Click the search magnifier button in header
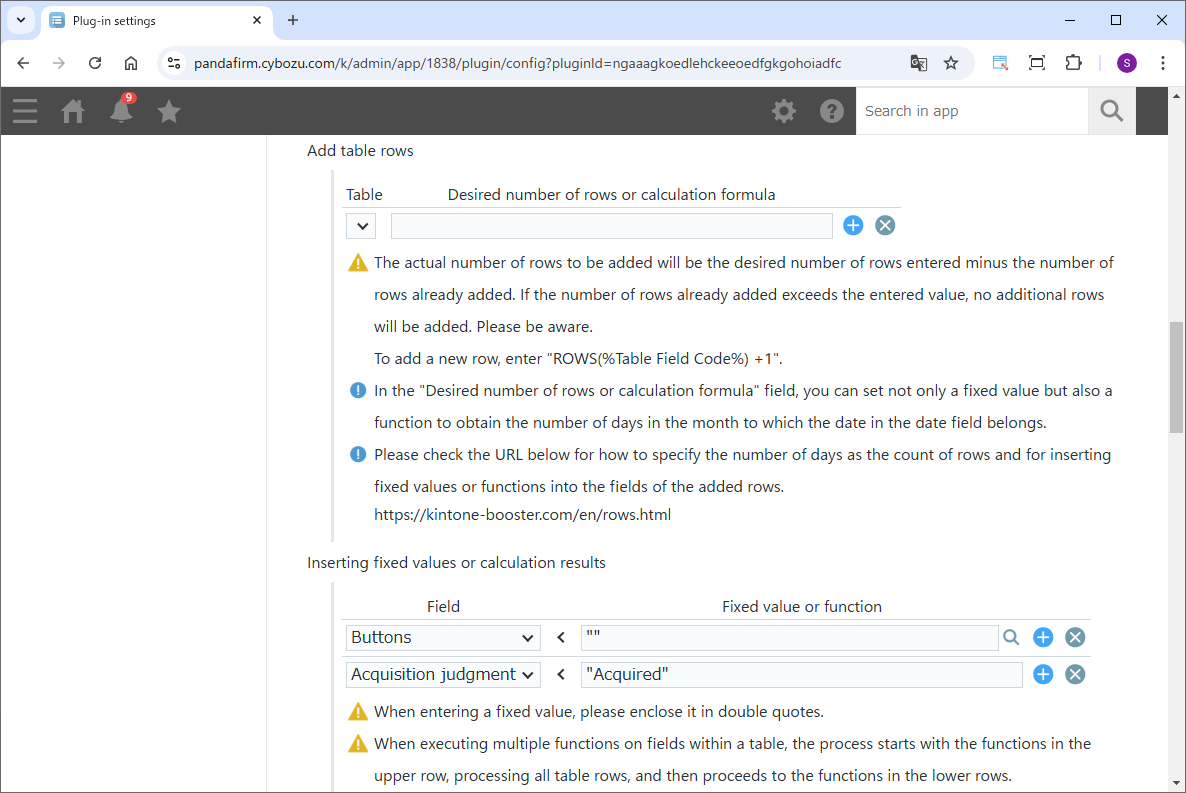 point(1111,111)
